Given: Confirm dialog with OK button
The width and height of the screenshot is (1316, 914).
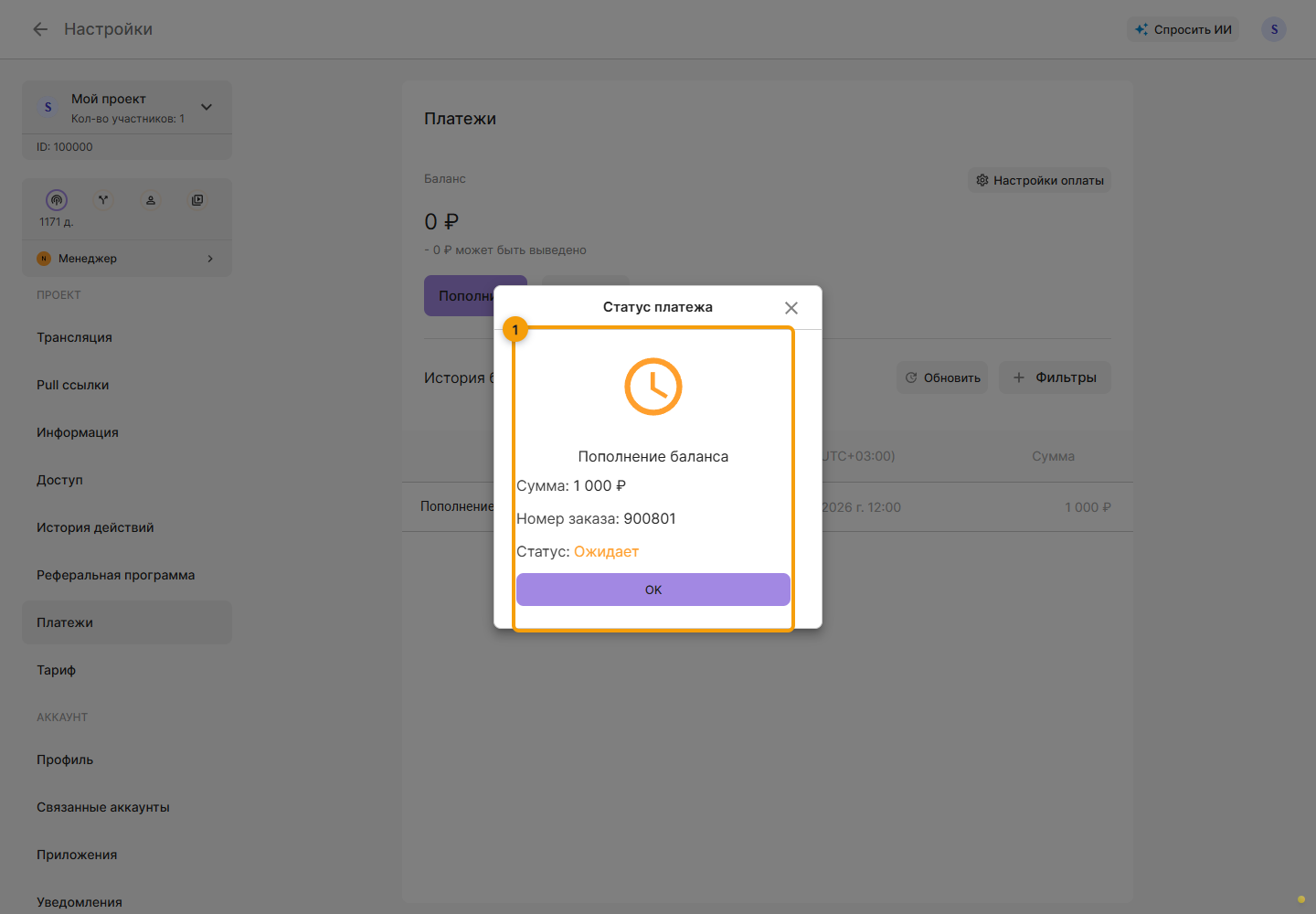Looking at the screenshot, I should (653, 590).
